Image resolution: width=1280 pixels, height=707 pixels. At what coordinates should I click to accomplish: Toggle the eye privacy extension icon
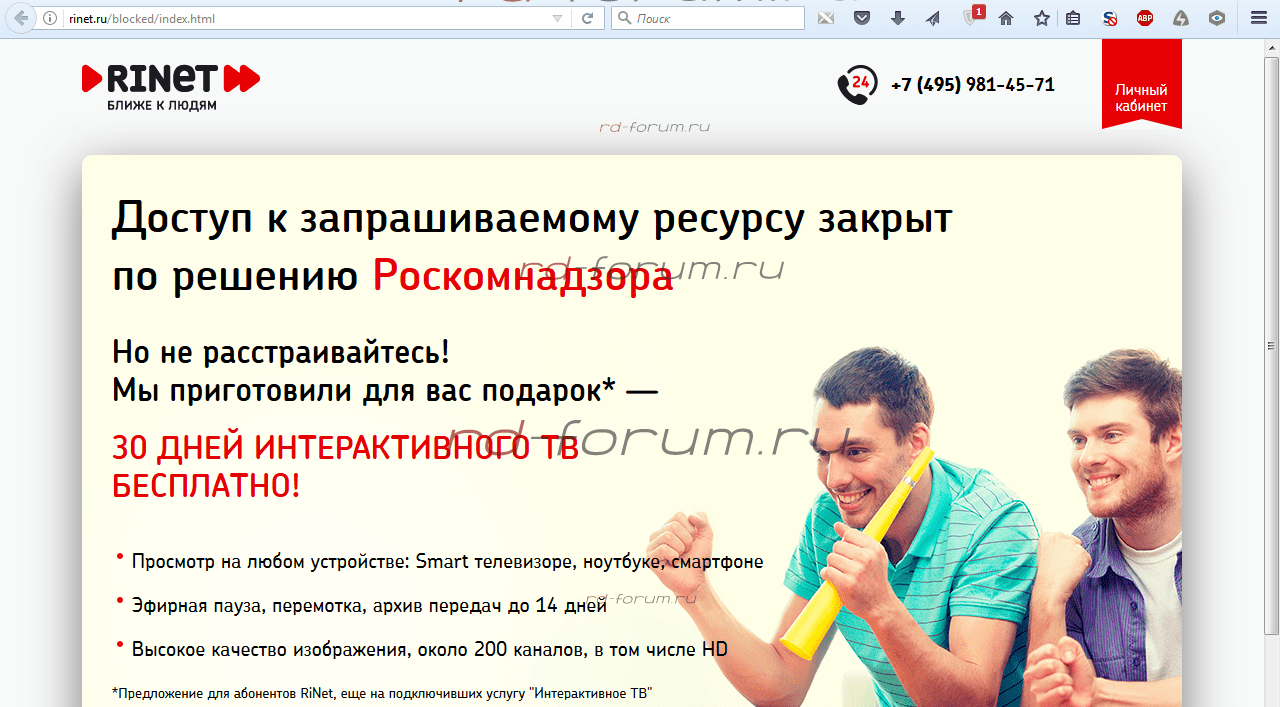click(x=1217, y=18)
